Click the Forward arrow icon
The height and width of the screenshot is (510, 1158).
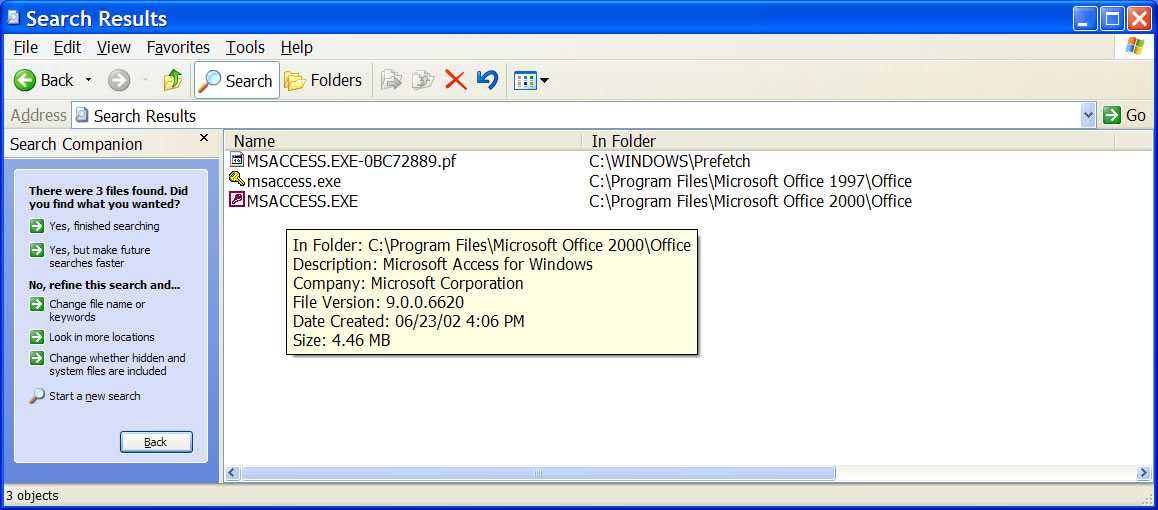pyautogui.click(x=118, y=80)
